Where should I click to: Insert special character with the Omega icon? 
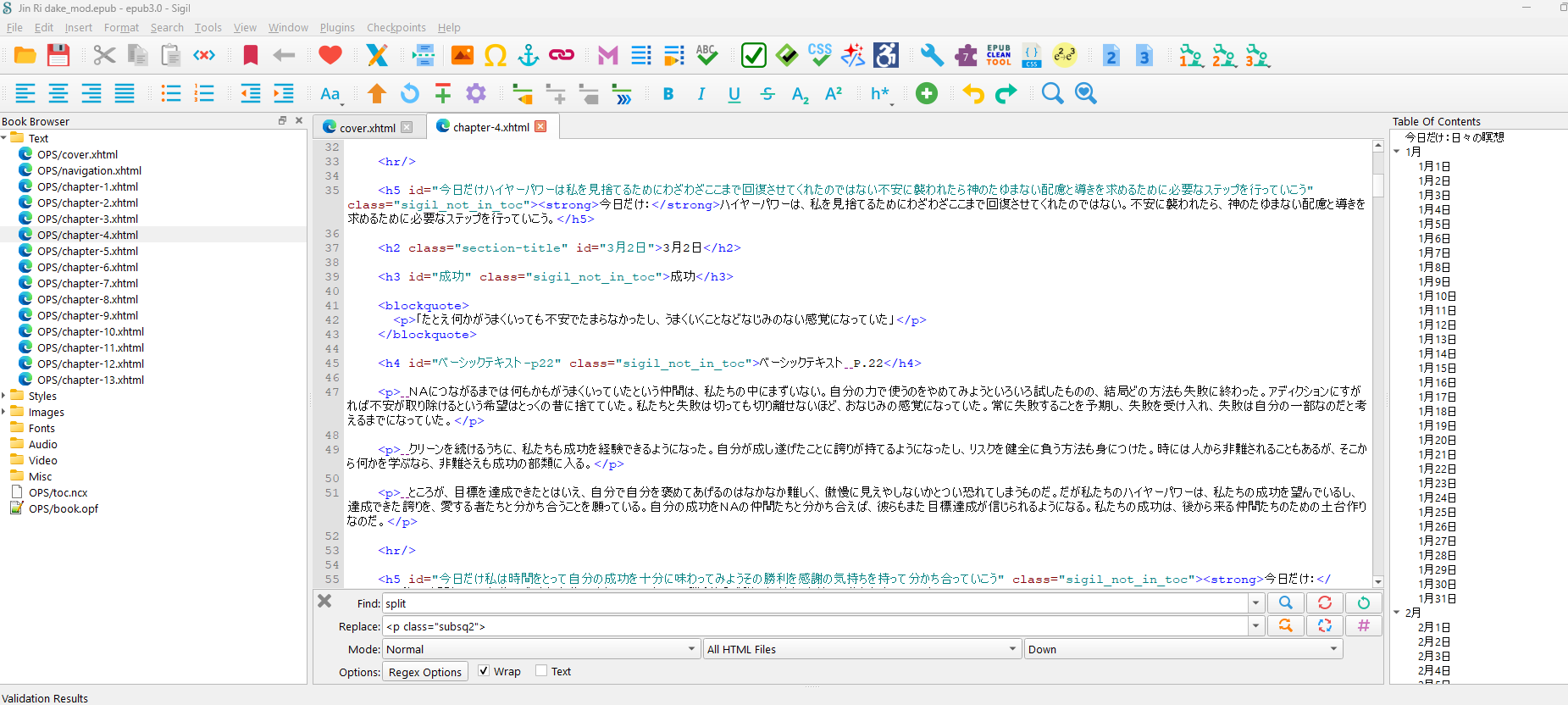tap(496, 56)
